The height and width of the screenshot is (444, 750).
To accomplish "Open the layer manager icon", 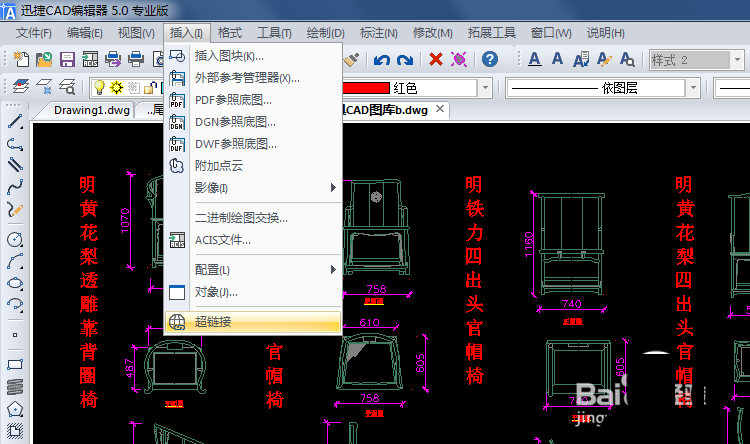I will pos(21,87).
